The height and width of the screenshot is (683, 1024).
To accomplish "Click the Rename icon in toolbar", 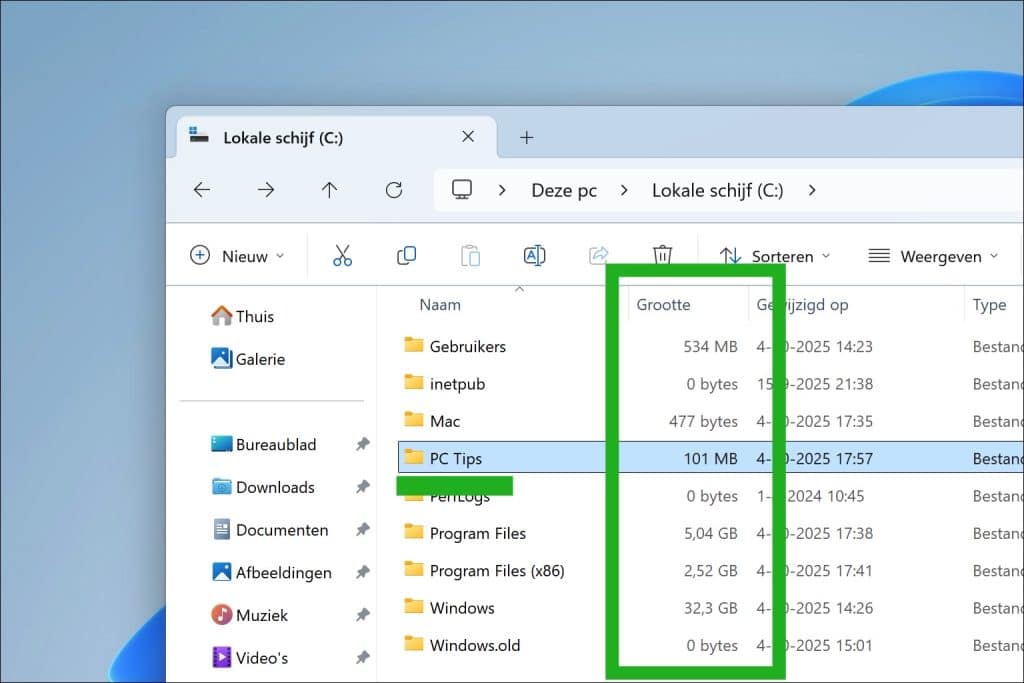I will point(534,256).
